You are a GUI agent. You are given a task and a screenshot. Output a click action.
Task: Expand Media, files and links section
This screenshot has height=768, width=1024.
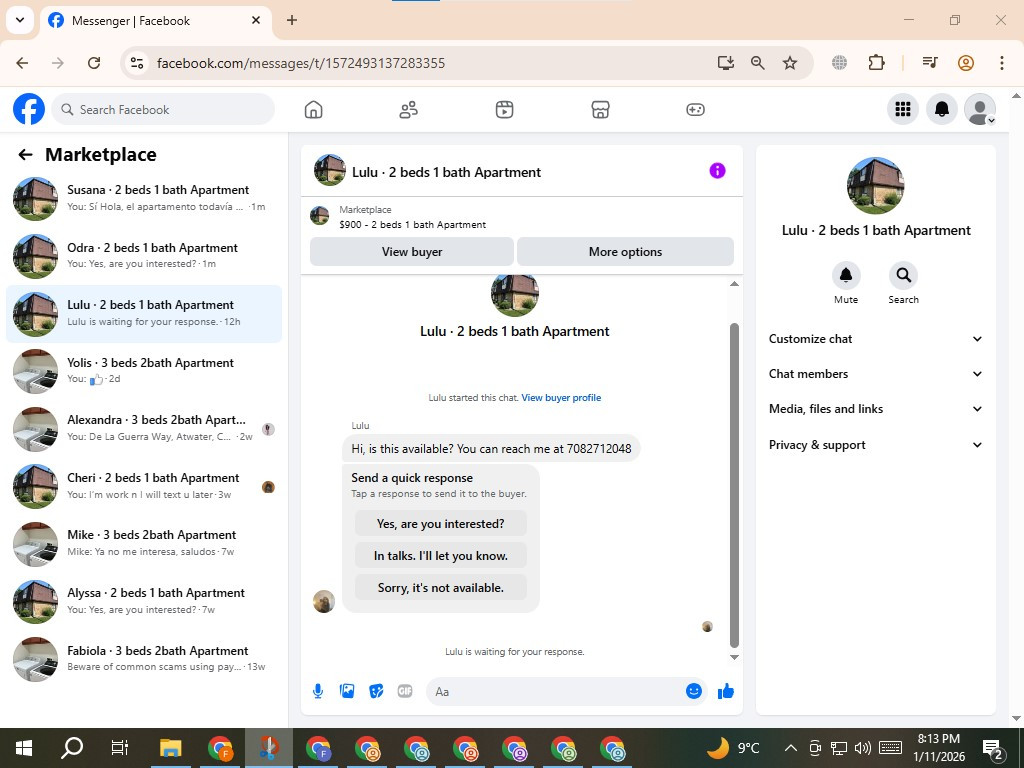876,409
